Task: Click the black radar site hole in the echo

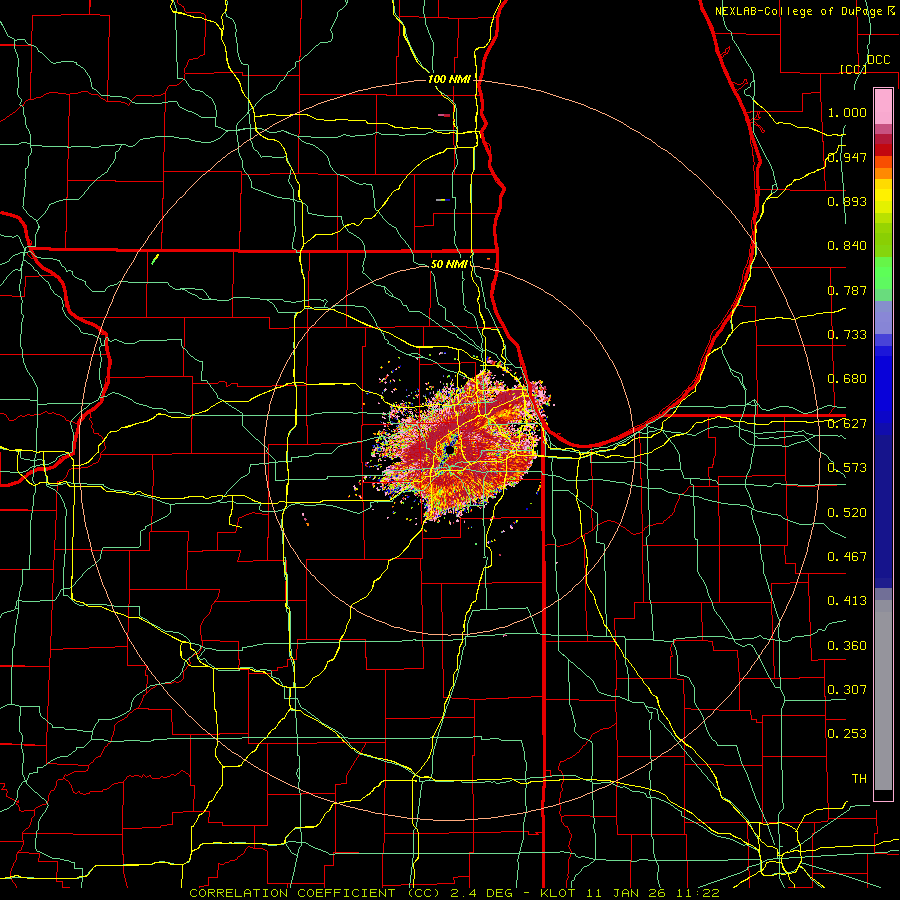Action: (450, 451)
